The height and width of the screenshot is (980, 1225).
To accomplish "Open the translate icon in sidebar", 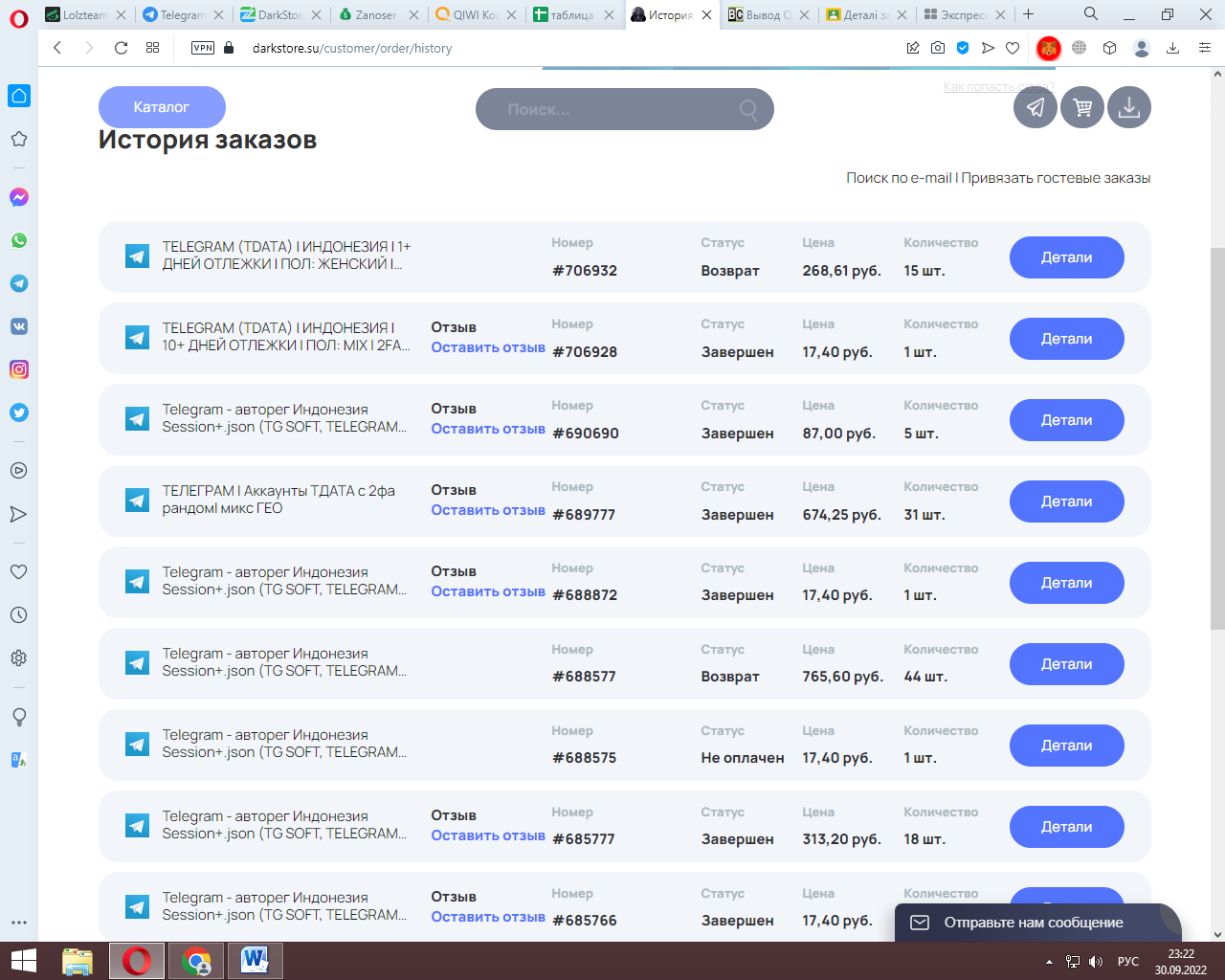I will coord(19,760).
